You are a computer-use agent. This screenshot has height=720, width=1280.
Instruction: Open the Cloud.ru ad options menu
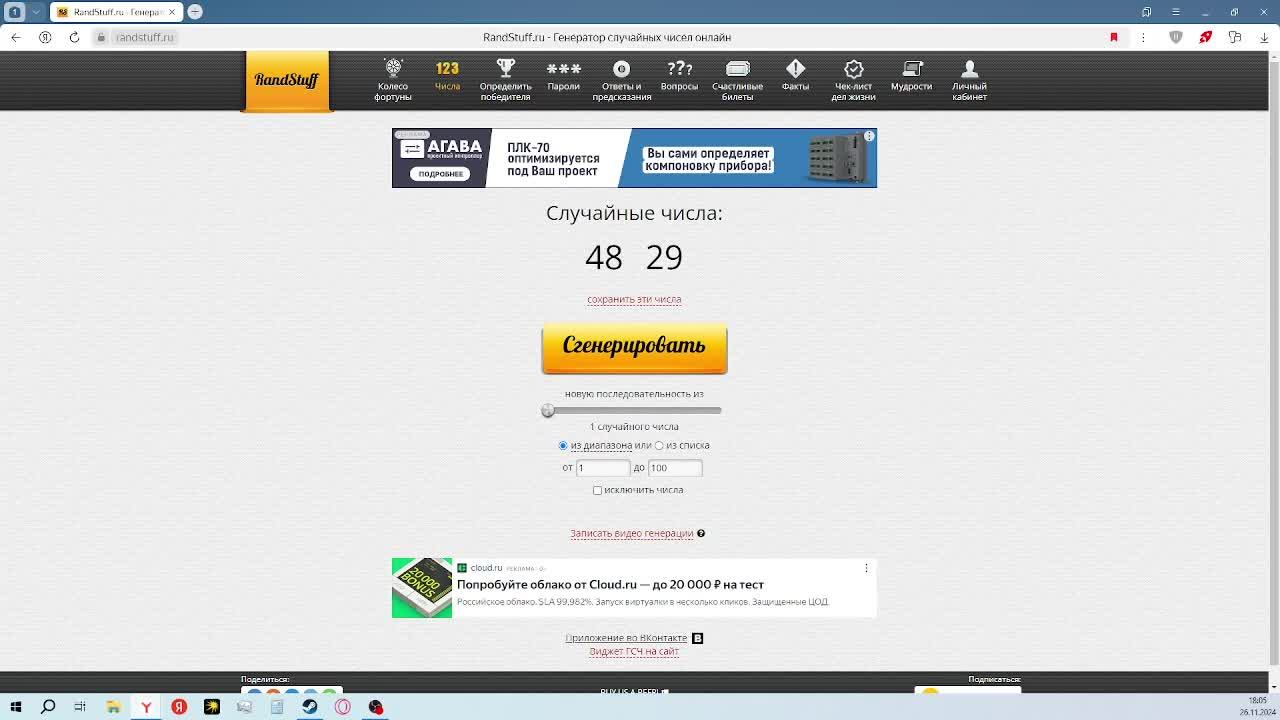click(866, 568)
